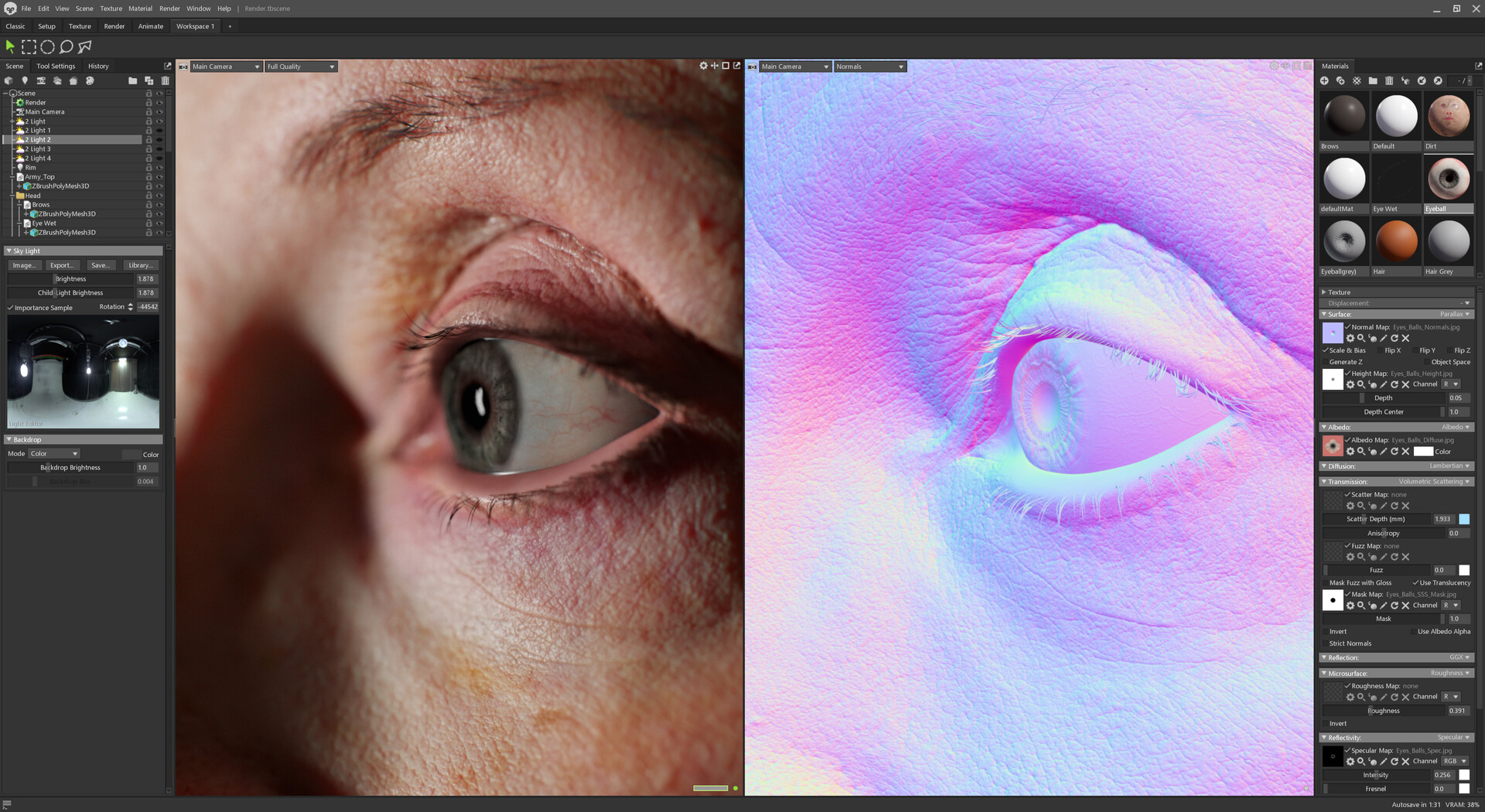Viewport: 1485px width, 812px height.
Task: Click the delete icon in the Scene panel
Action: pyautogui.click(x=166, y=81)
